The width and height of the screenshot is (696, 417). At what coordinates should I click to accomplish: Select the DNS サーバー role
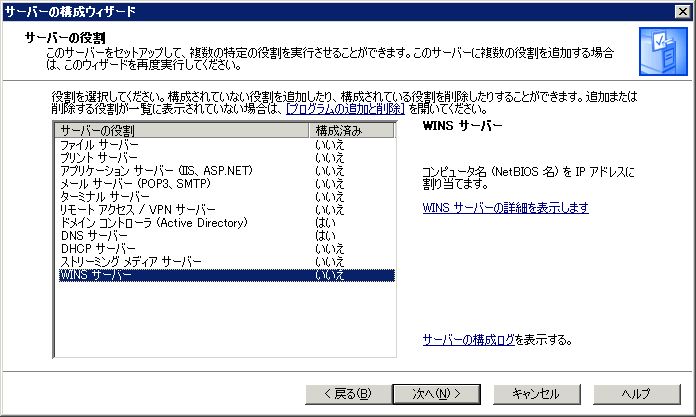pyautogui.click(x=227, y=235)
